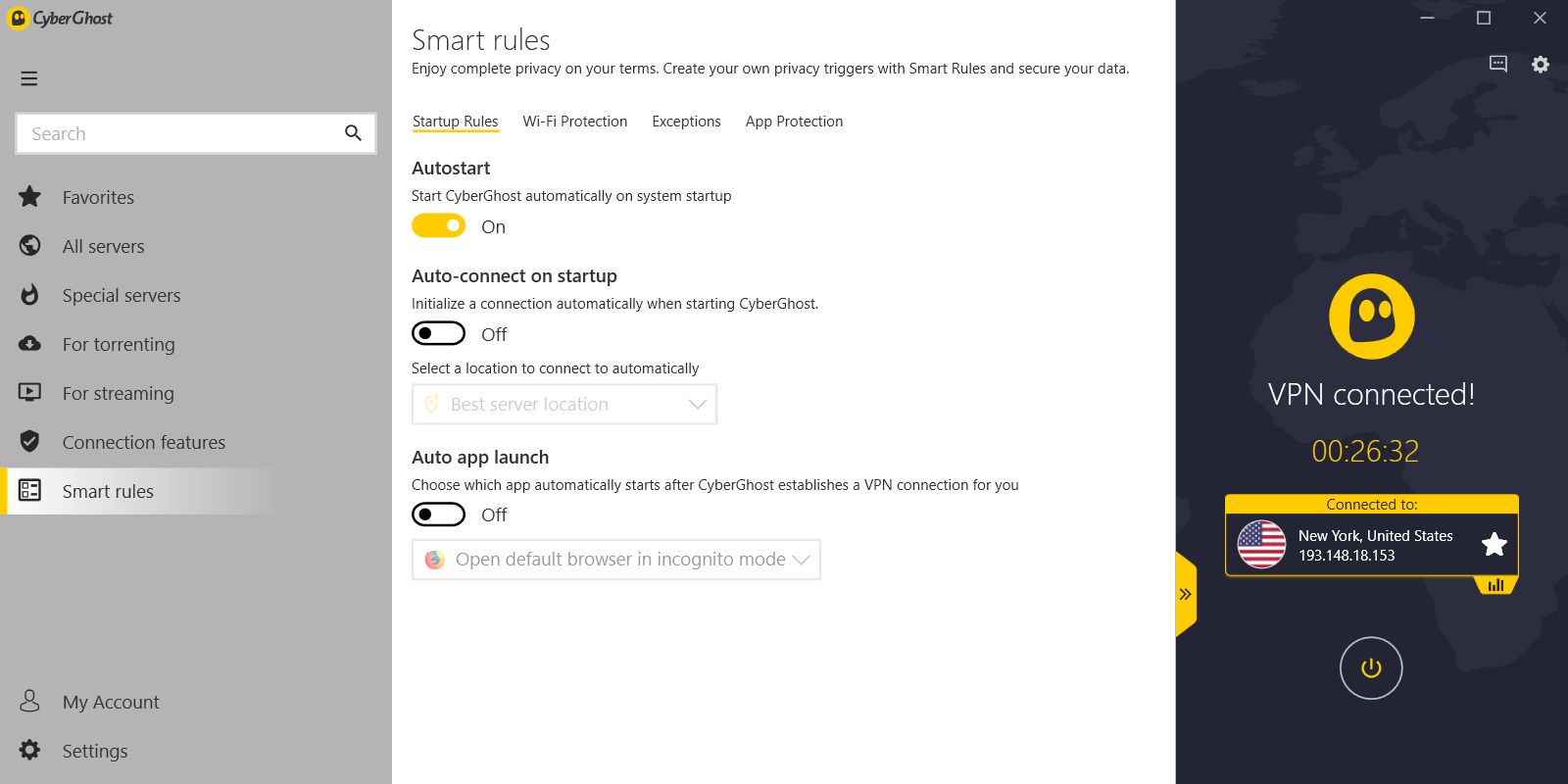This screenshot has height=784, width=1568.
Task: Click the search magnifier icon
Action: coord(353,133)
